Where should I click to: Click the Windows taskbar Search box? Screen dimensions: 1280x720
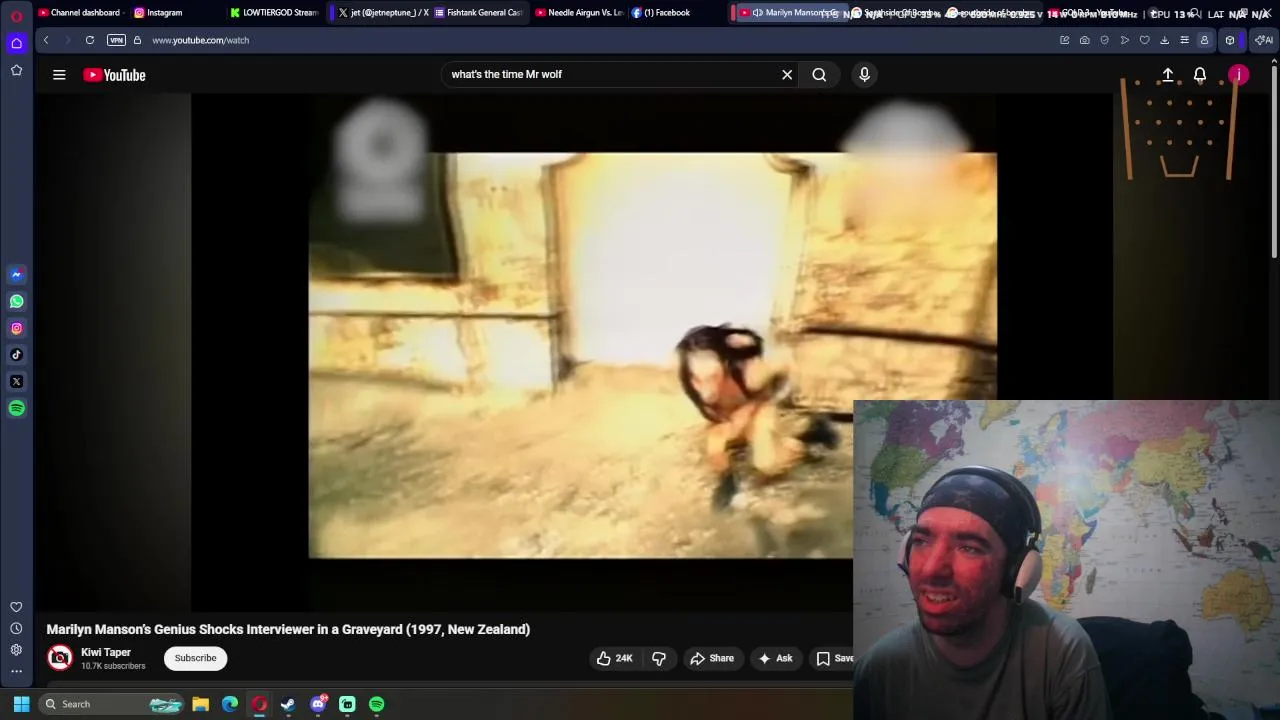coord(112,704)
